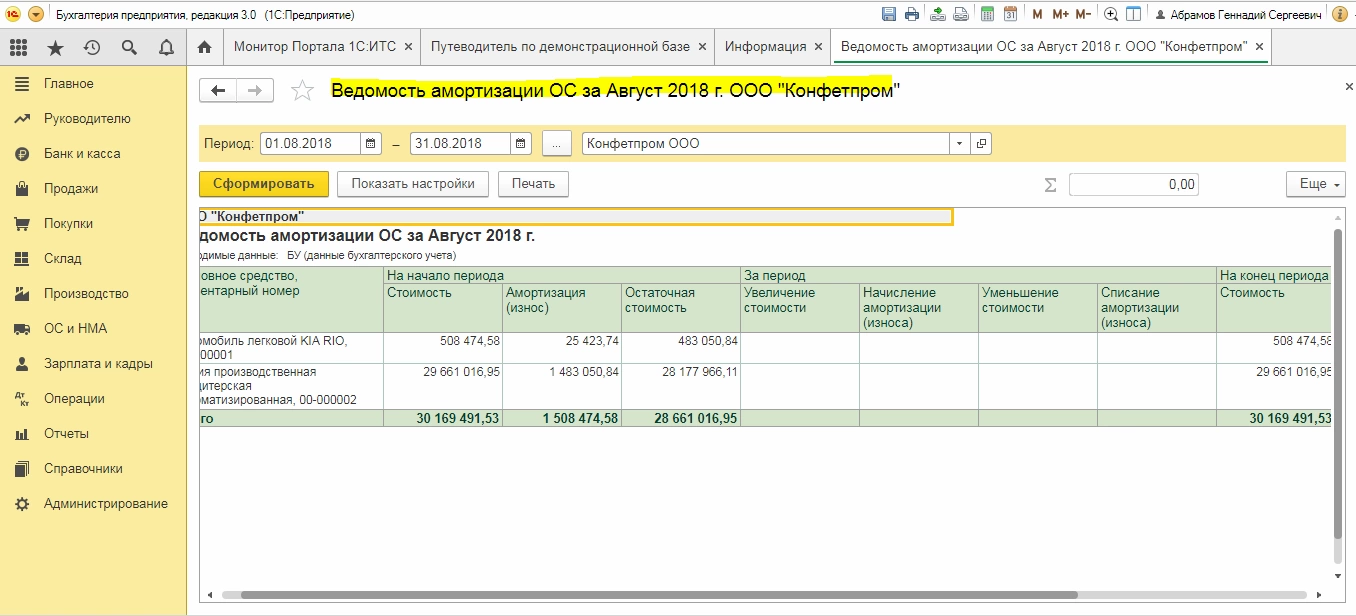This screenshot has width=1356, height=616.
Task: Click Показать настройки button
Action: [x=412, y=184]
